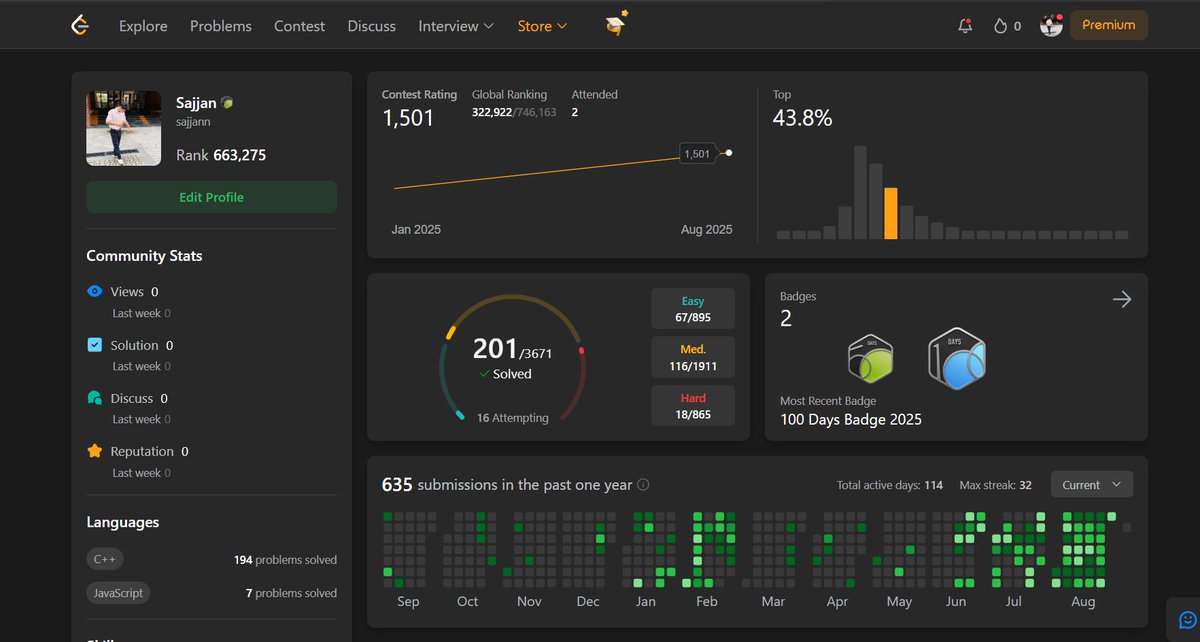
Task: Click '635 submissions in the past one year'
Action: [507, 485]
